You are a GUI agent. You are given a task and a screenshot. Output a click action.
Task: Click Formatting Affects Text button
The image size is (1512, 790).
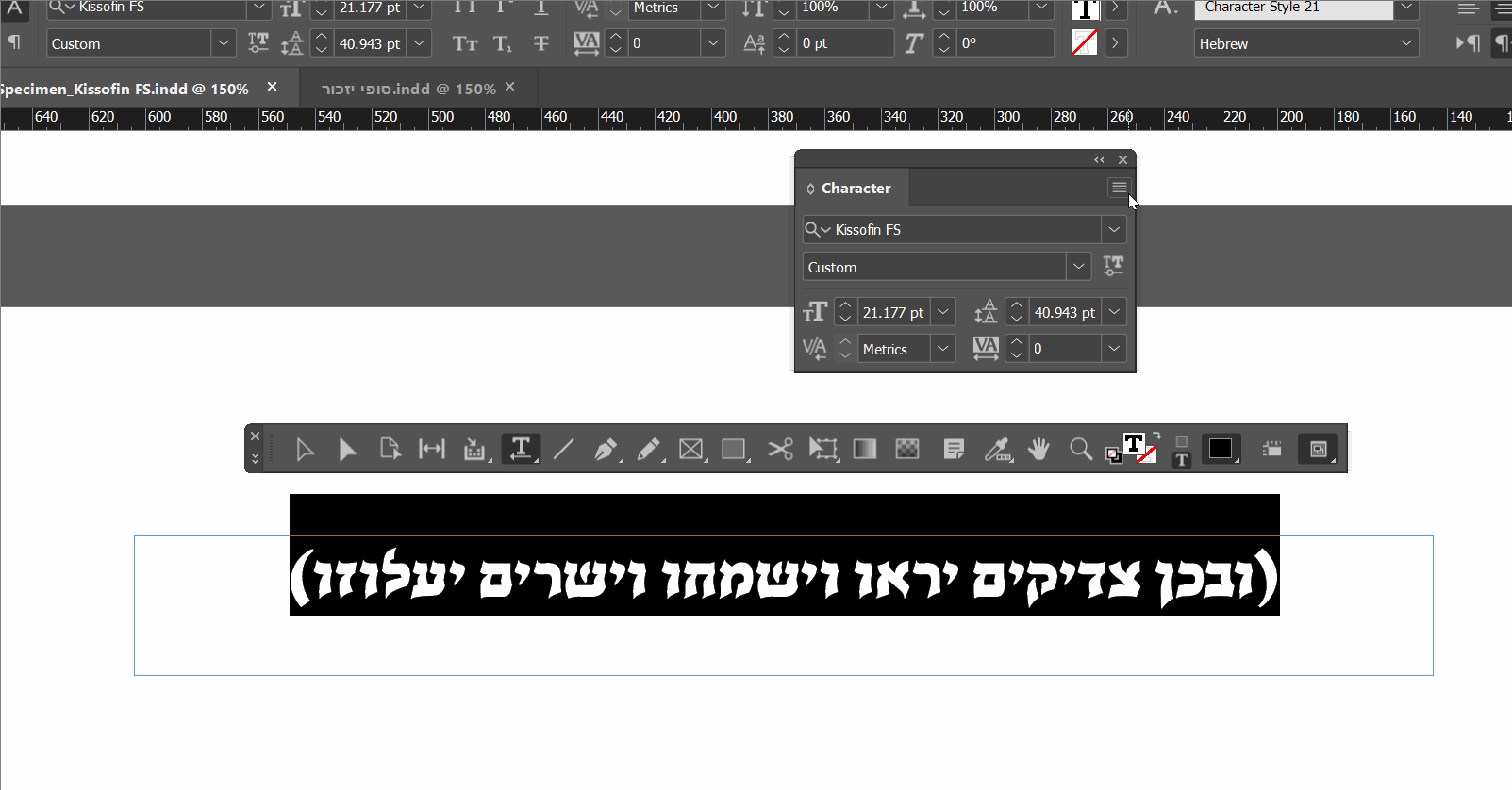coord(1182,460)
